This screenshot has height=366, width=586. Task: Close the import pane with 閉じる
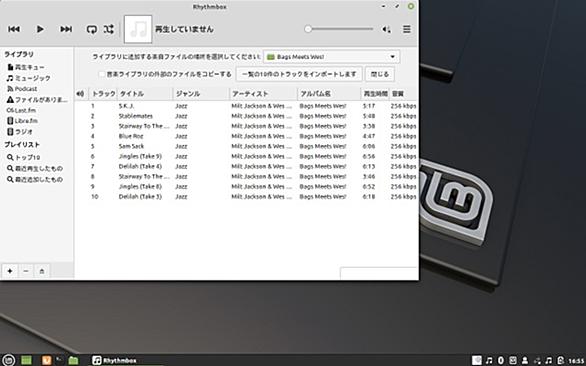tap(380, 74)
